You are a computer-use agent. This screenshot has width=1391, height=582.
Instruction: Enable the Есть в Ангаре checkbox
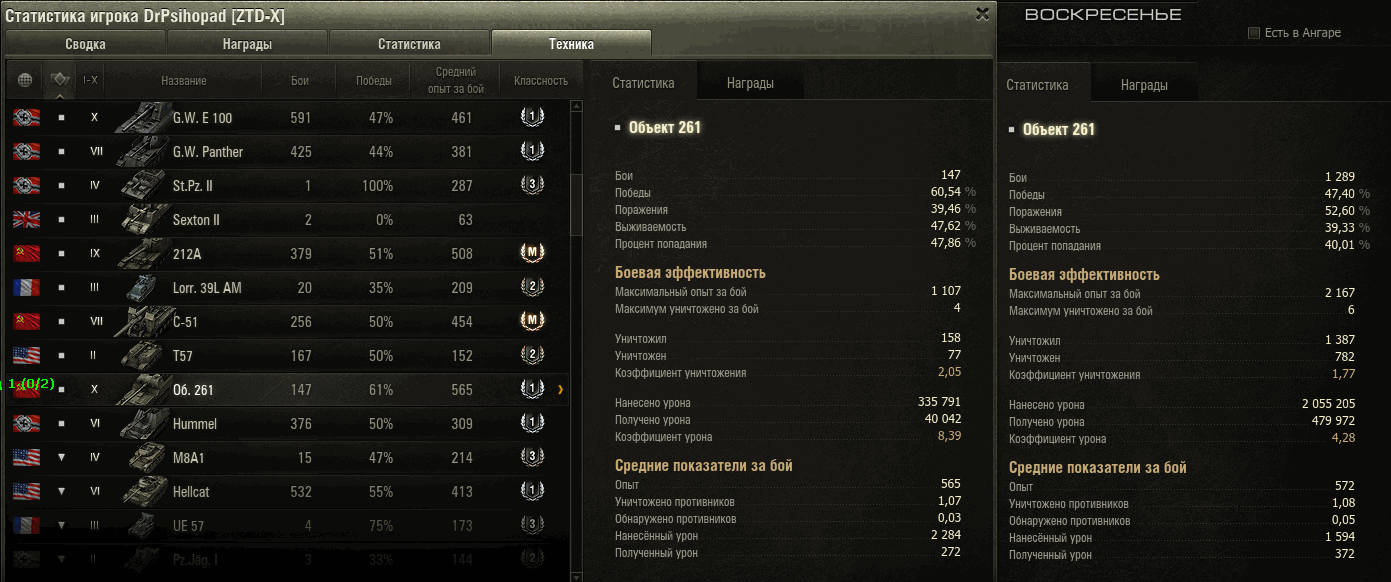(1254, 33)
